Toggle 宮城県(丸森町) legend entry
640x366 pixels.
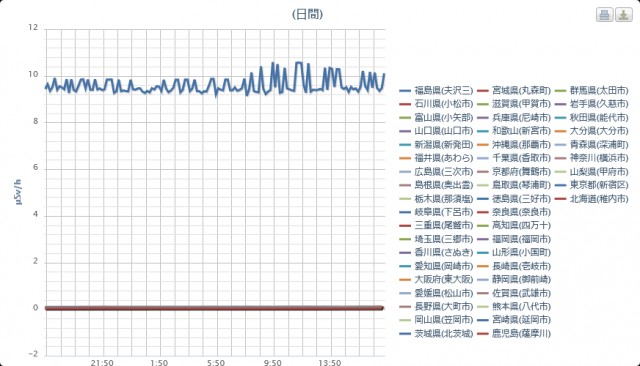pyautogui.click(x=514, y=91)
